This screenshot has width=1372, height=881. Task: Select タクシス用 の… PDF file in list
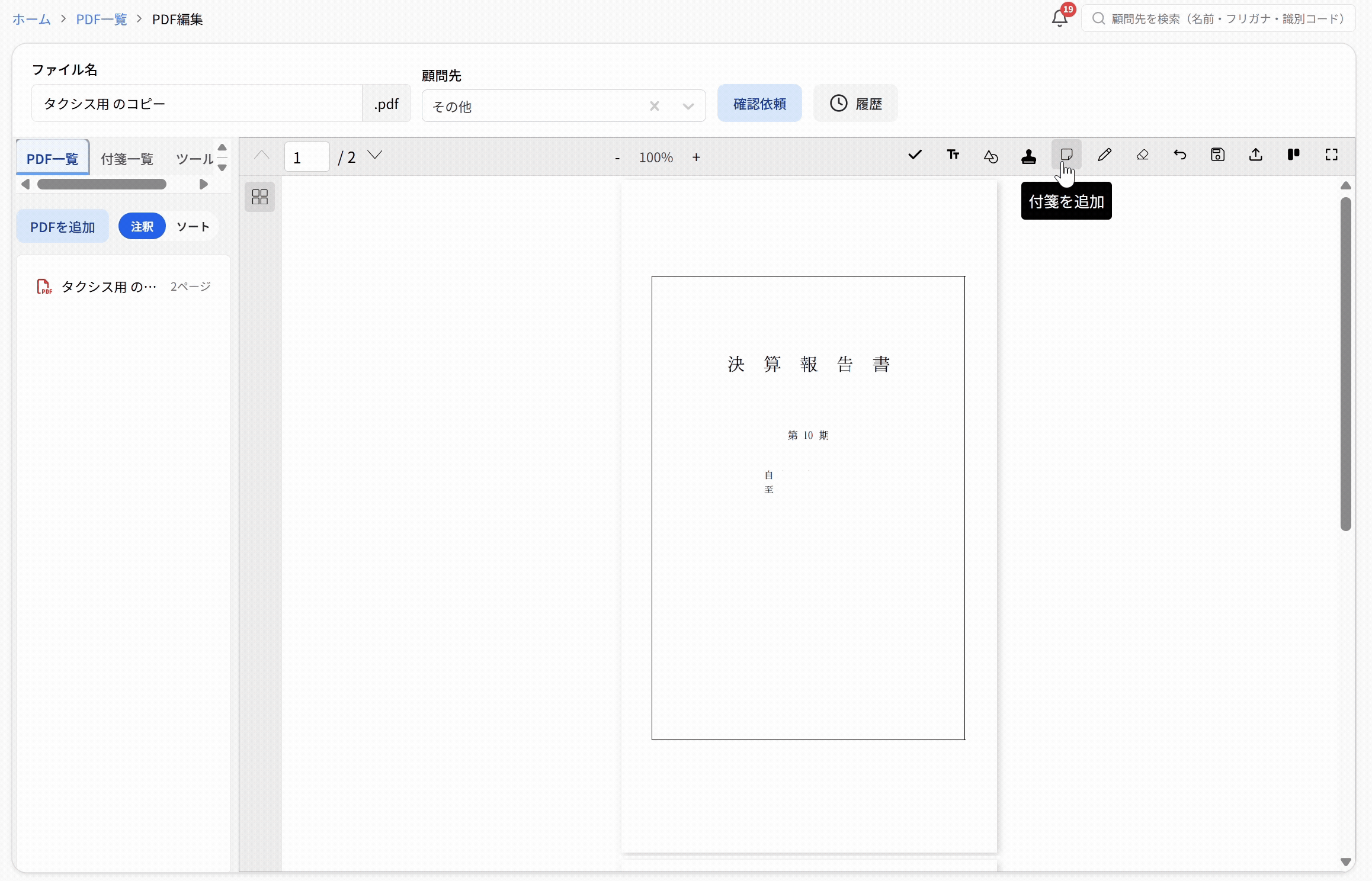[x=123, y=287]
